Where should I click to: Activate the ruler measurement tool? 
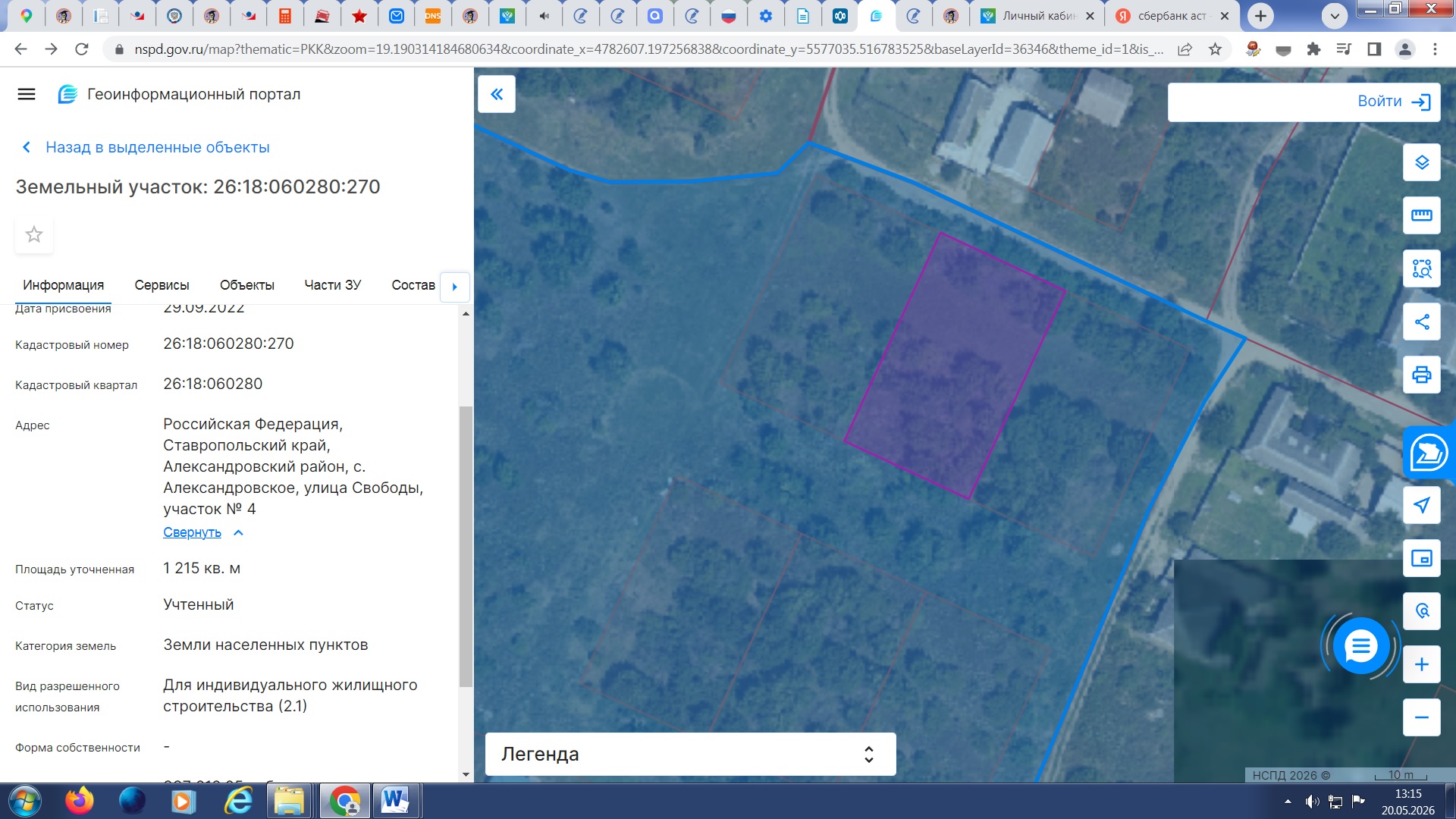[x=1421, y=215]
